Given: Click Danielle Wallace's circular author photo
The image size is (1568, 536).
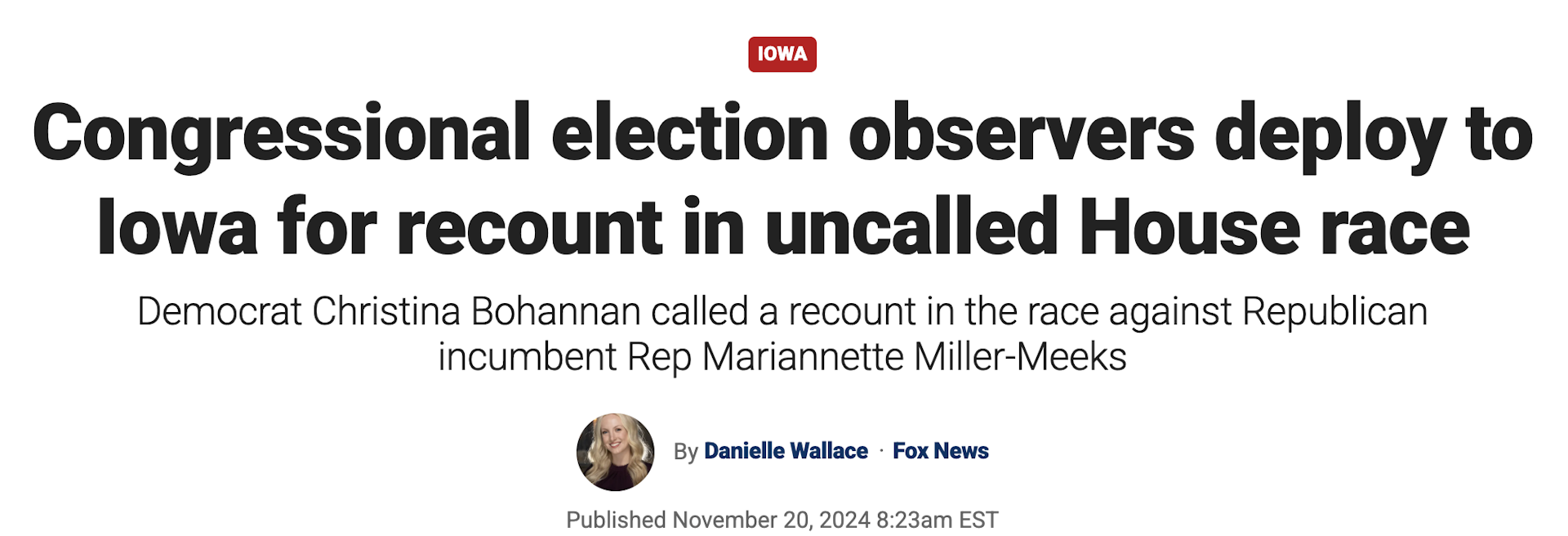Looking at the screenshot, I should tap(615, 452).
